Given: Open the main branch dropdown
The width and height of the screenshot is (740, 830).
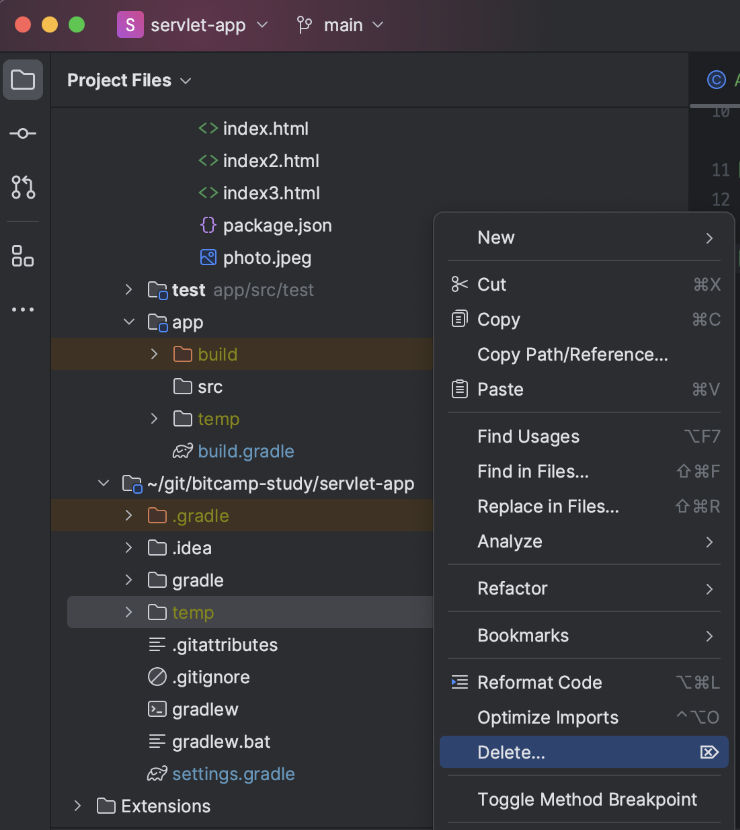Looking at the screenshot, I should [340, 25].
